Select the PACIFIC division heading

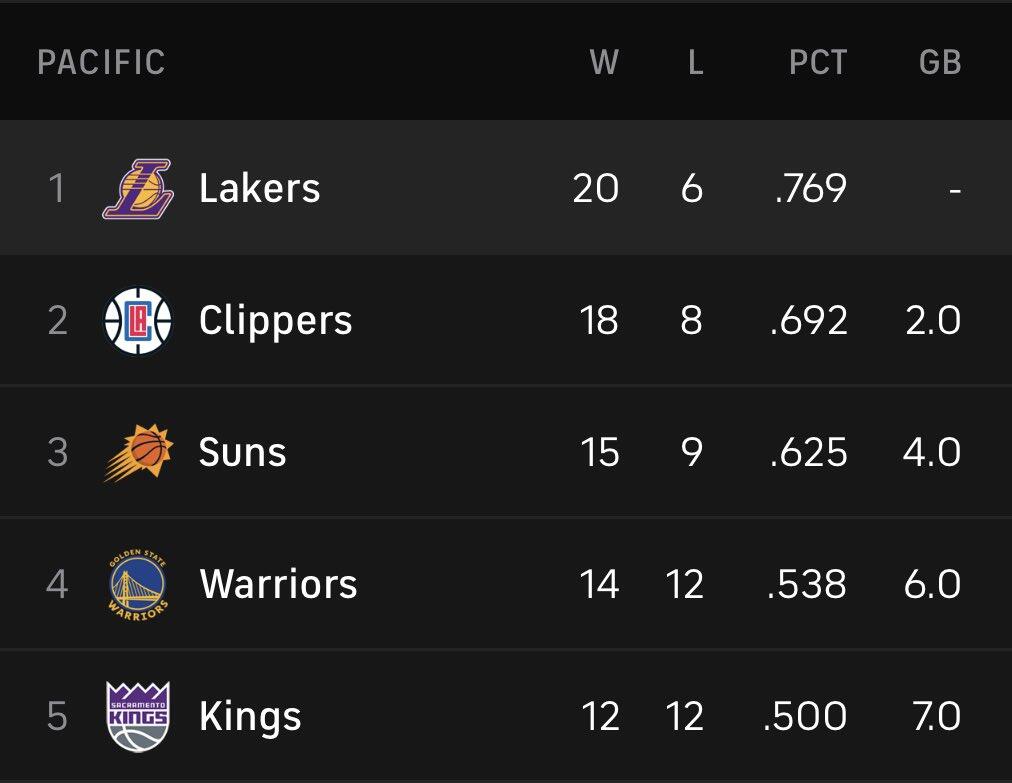[101, 63]
